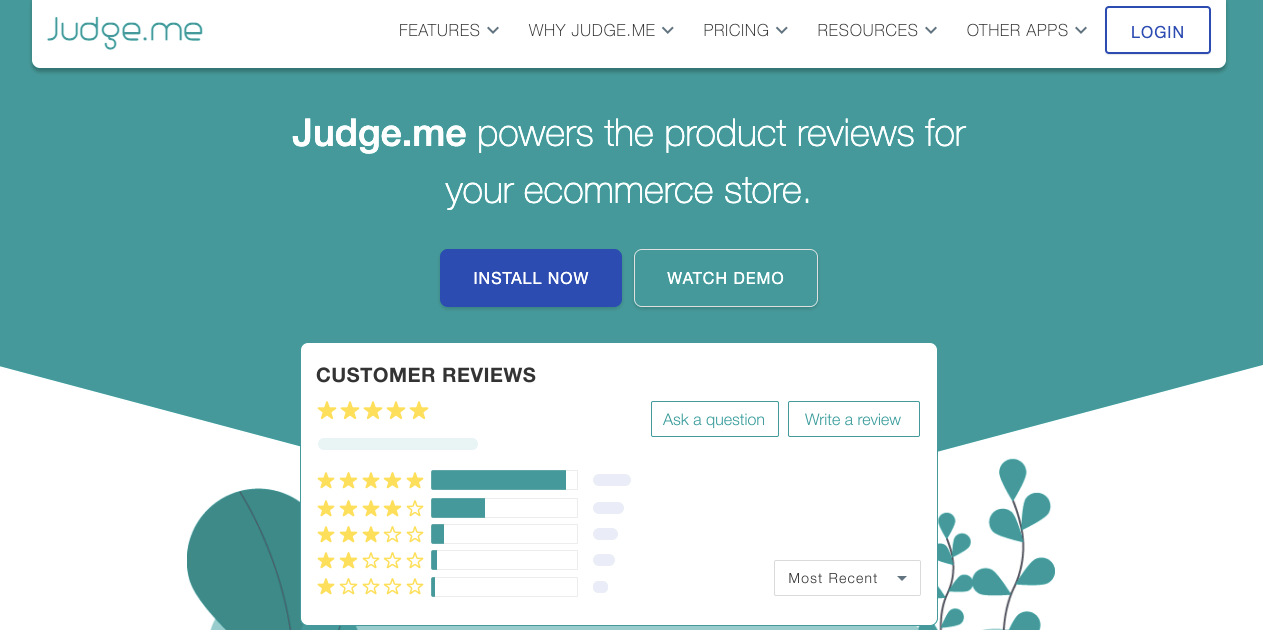Select the three-star row stars
1263x630 pixels.
click(371, 534)
